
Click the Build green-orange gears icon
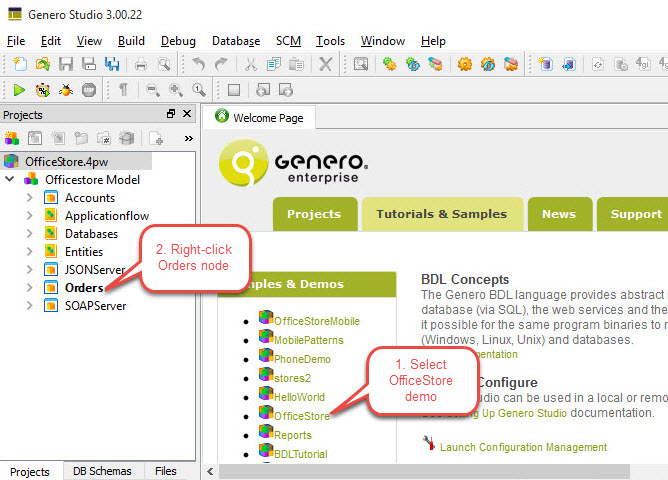tap(389, 64)
